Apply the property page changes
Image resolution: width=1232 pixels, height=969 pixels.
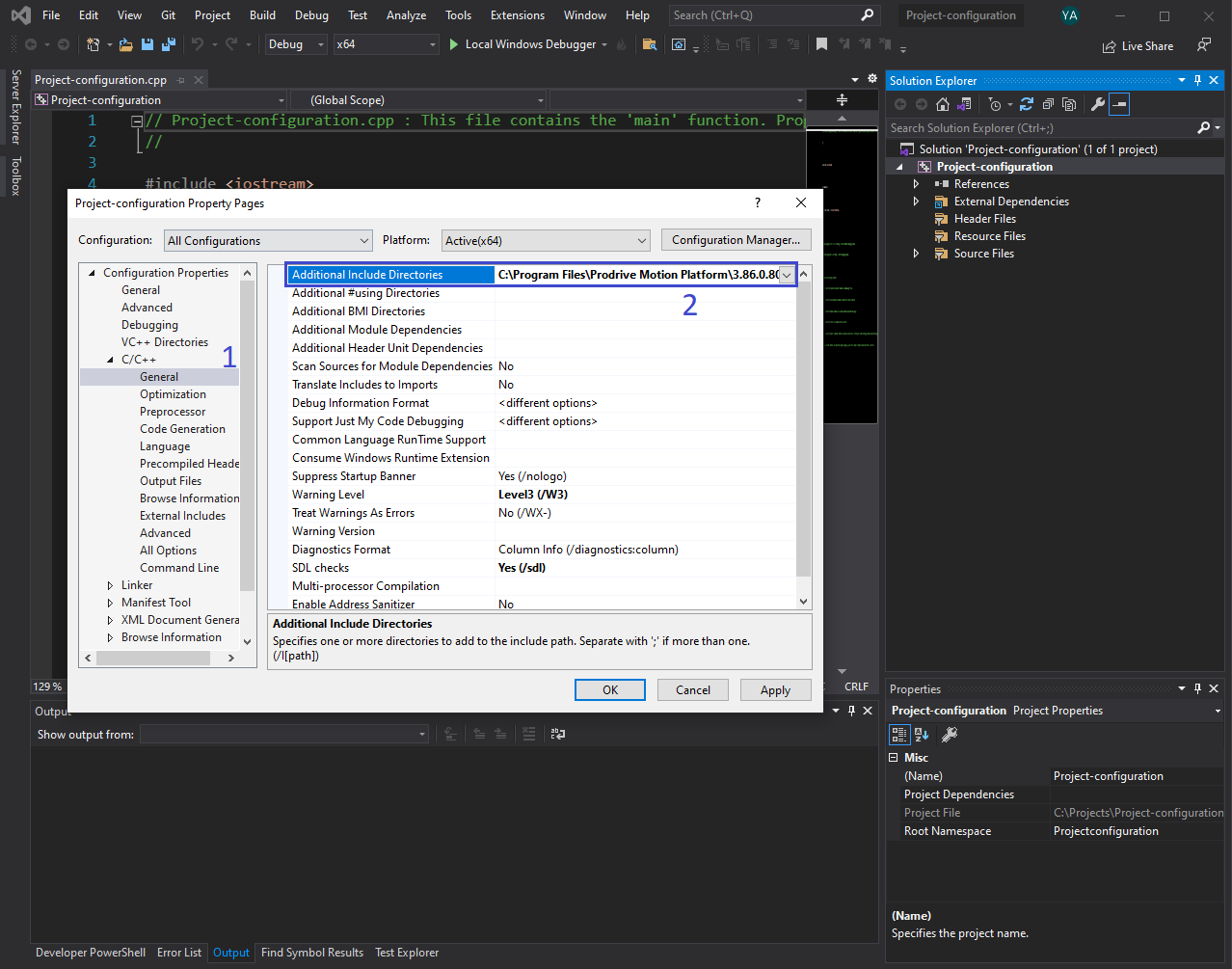tap(775, 689)
